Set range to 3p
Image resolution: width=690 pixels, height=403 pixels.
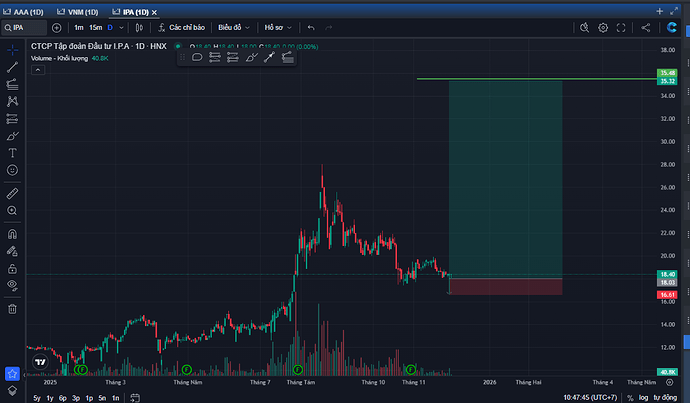76,398
